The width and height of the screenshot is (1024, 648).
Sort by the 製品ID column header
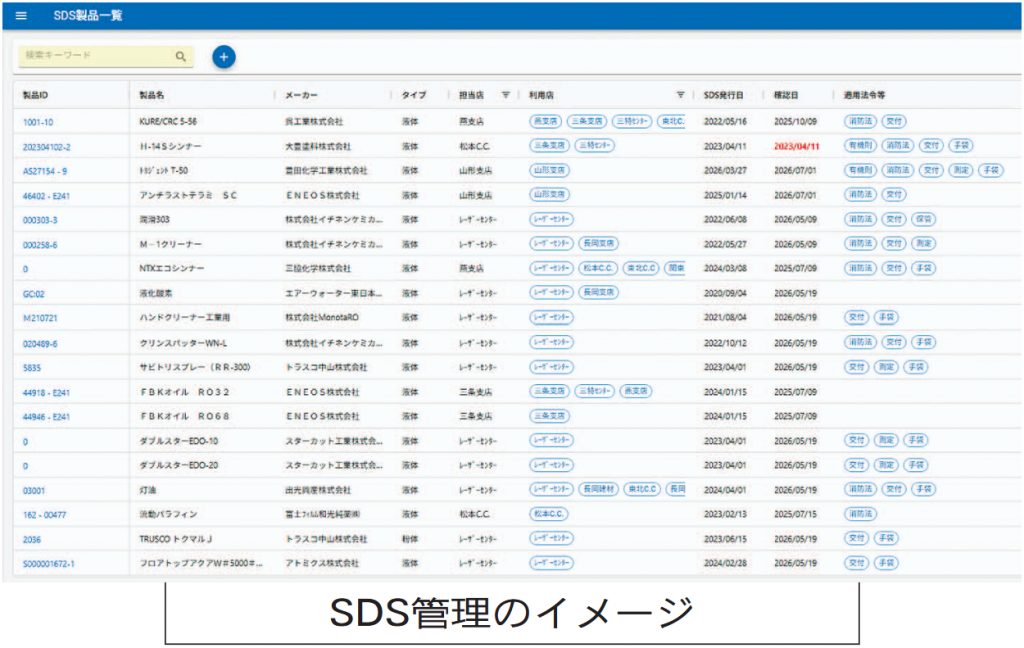tap(35, 95)
